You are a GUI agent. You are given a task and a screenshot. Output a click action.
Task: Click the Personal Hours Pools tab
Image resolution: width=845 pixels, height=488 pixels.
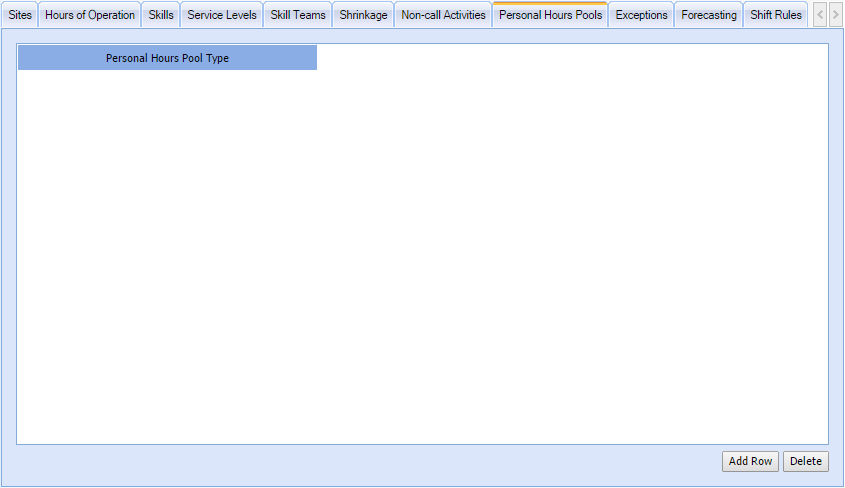(550, 15)
